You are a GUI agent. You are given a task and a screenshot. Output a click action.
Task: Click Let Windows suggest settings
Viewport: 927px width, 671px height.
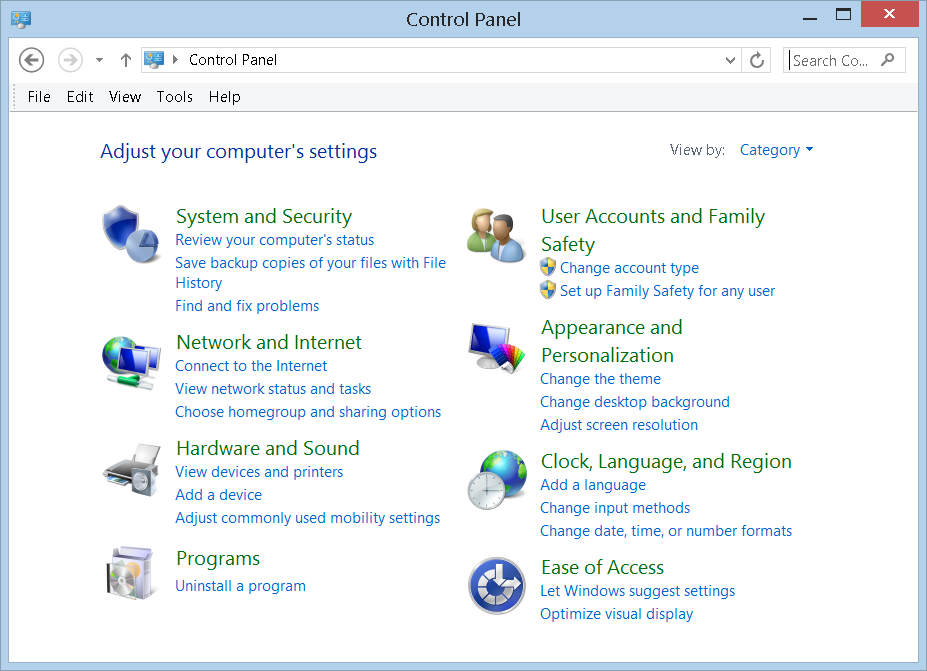(638, 591)
